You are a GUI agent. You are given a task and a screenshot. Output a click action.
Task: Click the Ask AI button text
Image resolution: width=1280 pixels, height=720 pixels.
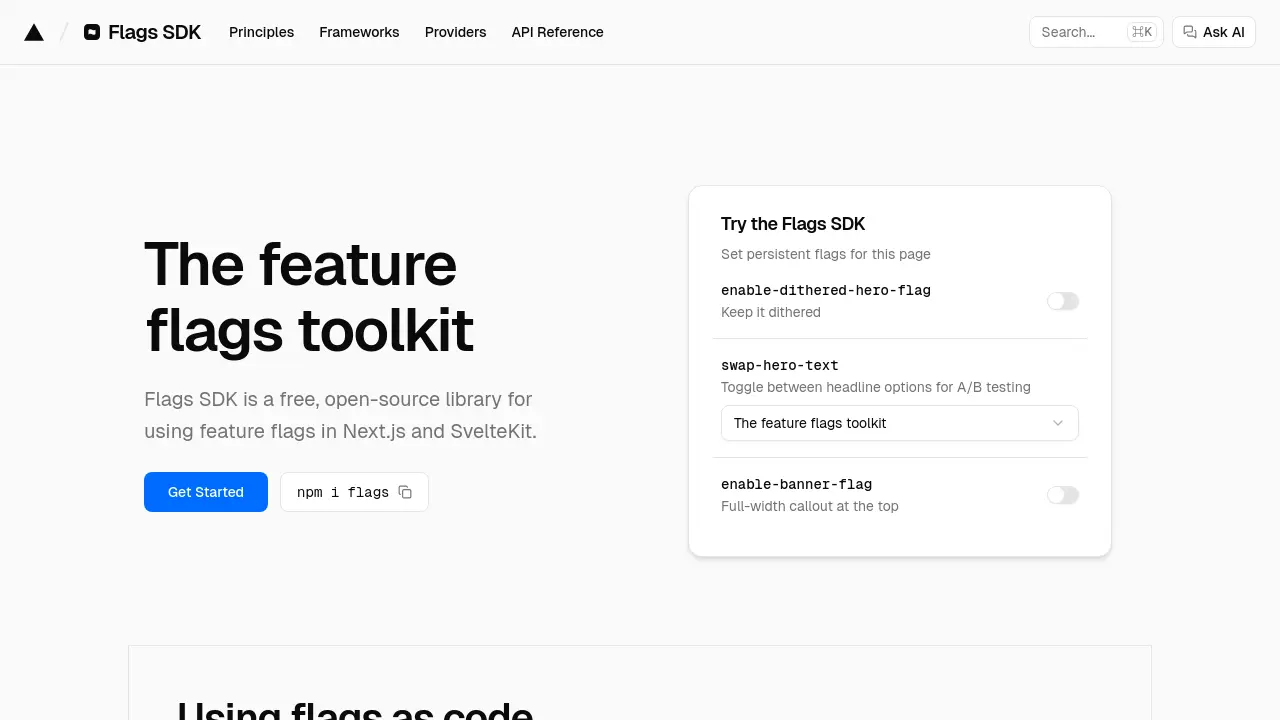pos(1224,32)
